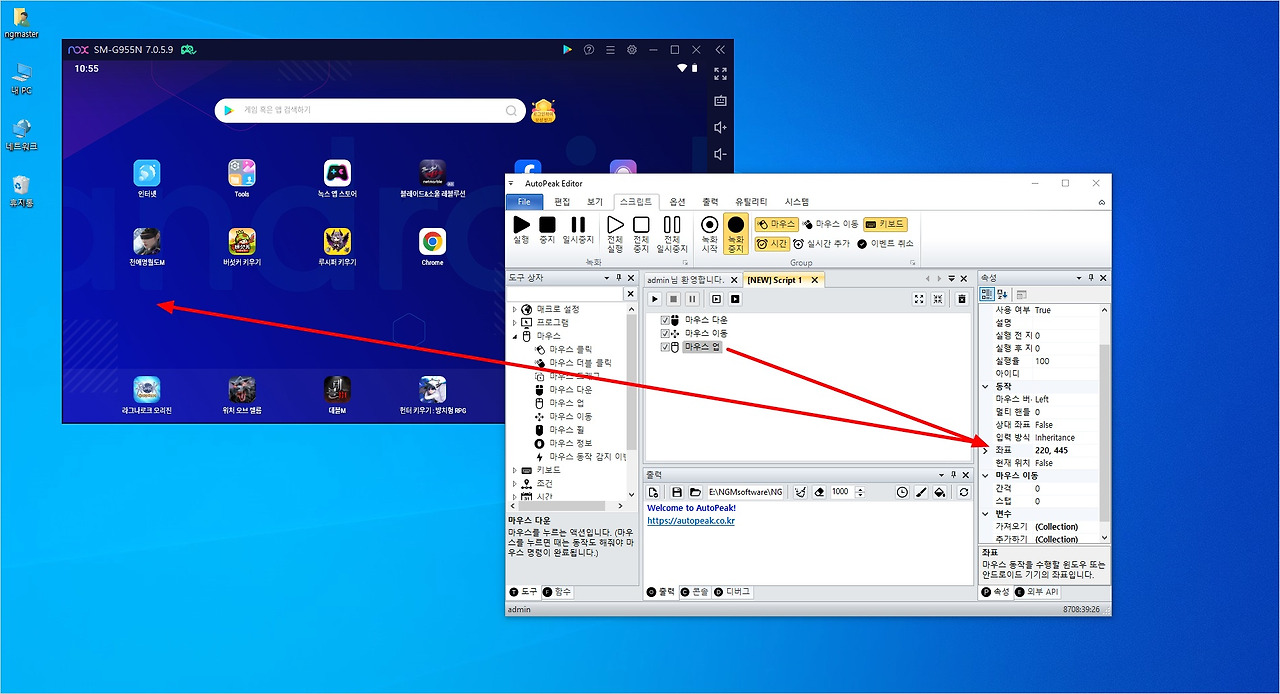Toggle the 마우스 이동 recording option
This screenshot has width=1280, height=694.
click(830, 225)
